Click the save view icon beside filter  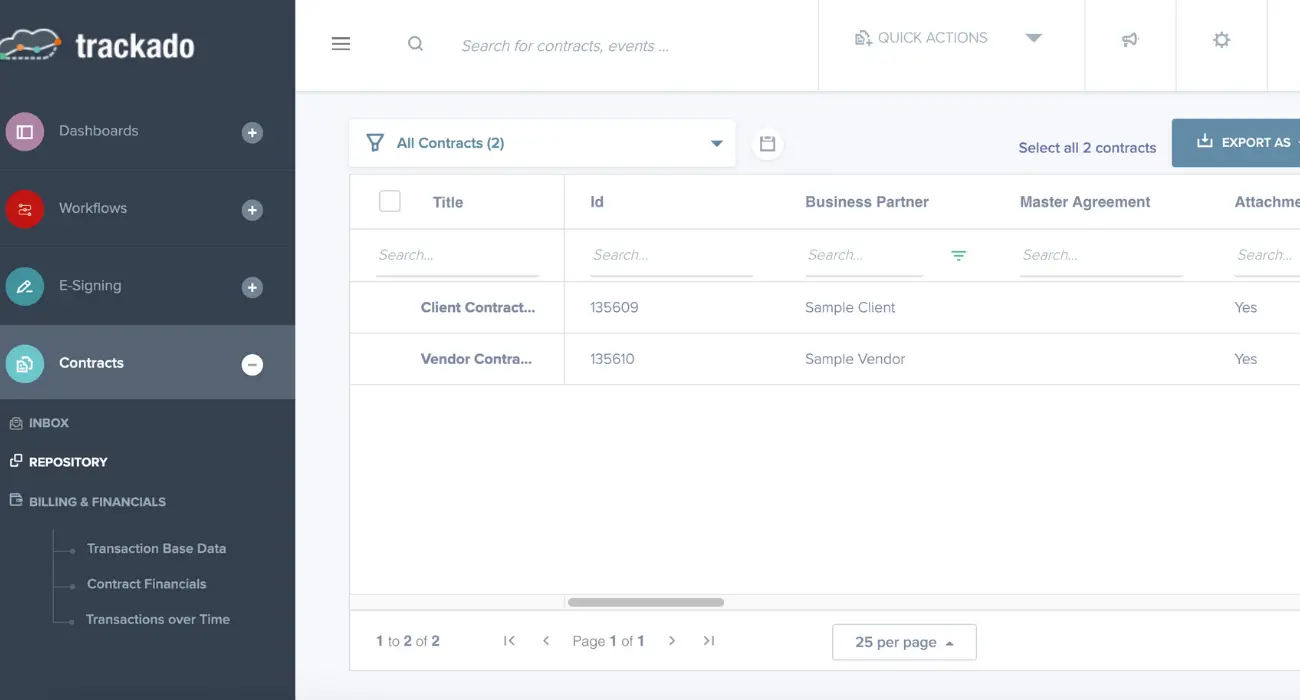point(767,144)
